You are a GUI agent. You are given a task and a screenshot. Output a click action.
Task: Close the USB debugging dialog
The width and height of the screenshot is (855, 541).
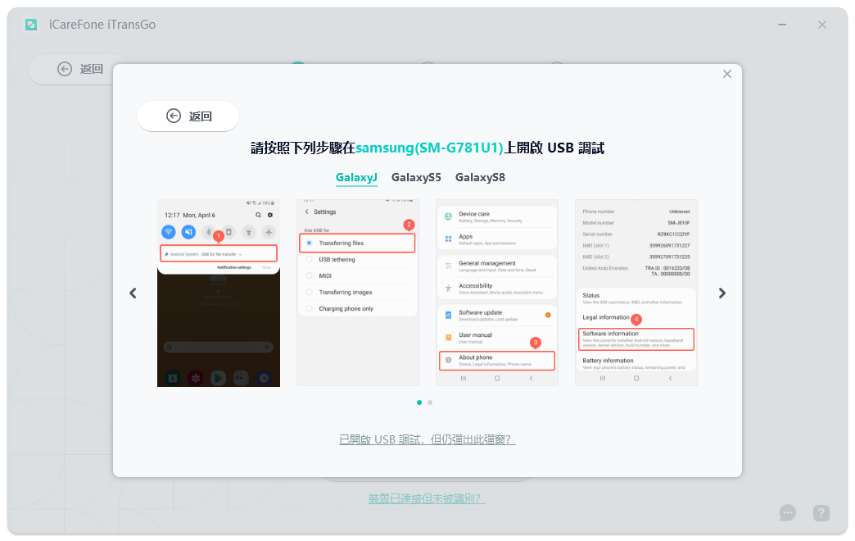click(727, 74)
